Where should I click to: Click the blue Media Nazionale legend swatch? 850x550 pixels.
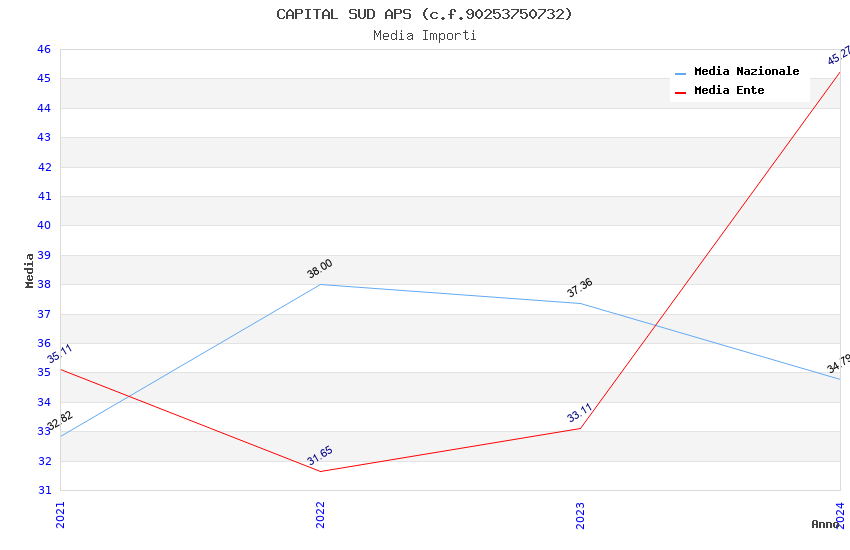click(681, 73)
